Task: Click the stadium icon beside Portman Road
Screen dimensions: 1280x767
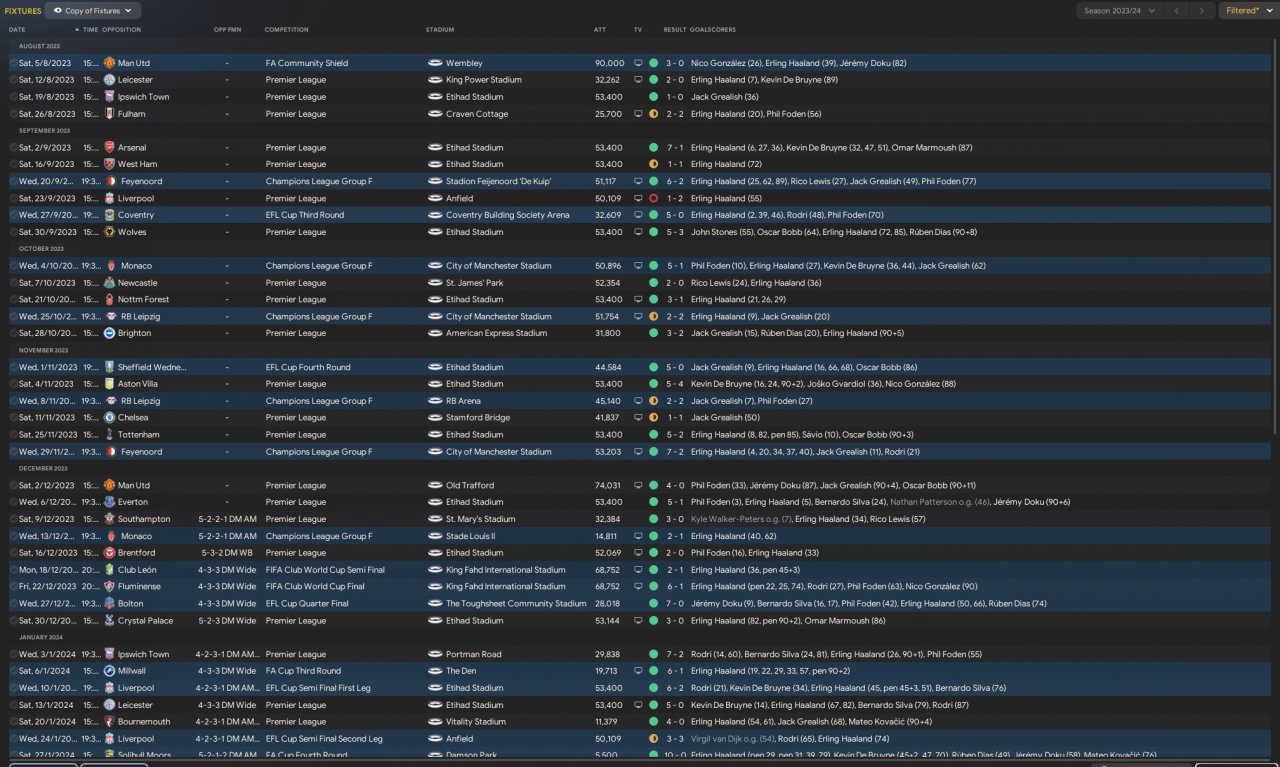Action: (434, 655)
